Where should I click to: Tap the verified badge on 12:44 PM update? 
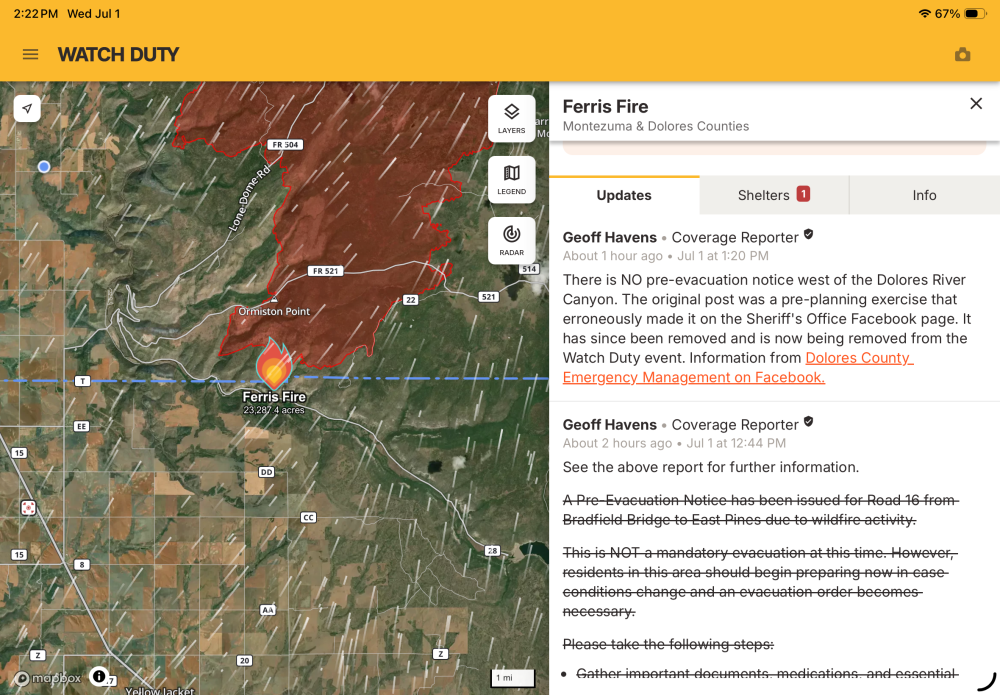click(x=808, y=422)
